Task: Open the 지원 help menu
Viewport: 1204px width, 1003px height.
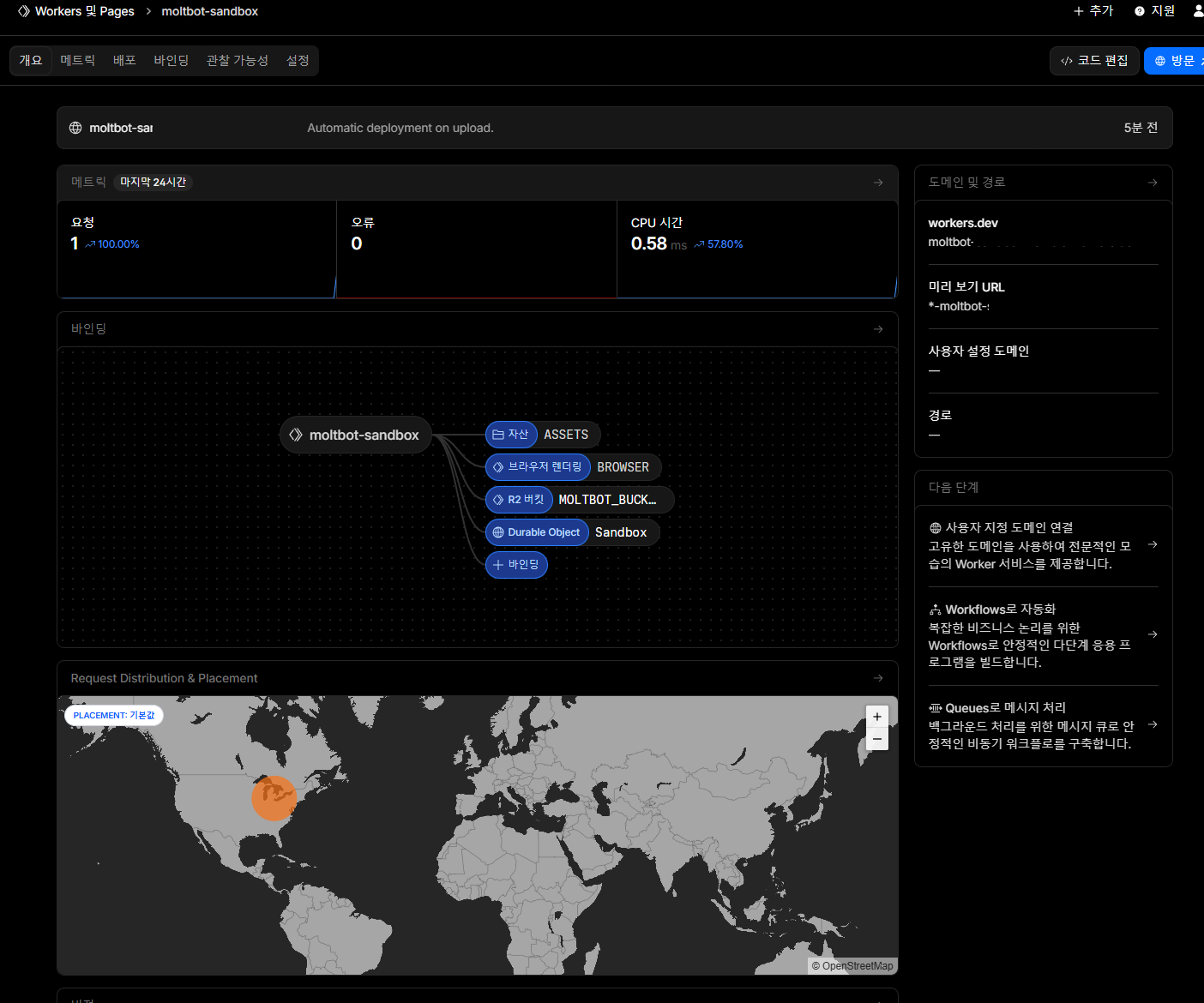Action: pos(1154,11)
